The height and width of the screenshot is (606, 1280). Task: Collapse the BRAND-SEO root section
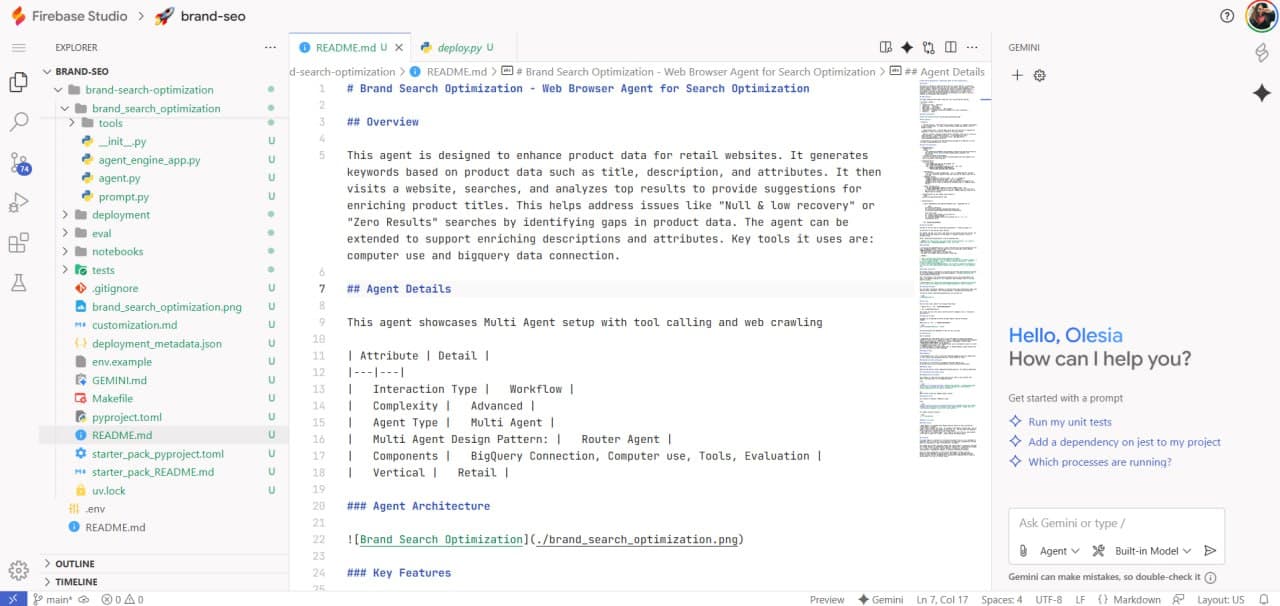tap(48, 71)
